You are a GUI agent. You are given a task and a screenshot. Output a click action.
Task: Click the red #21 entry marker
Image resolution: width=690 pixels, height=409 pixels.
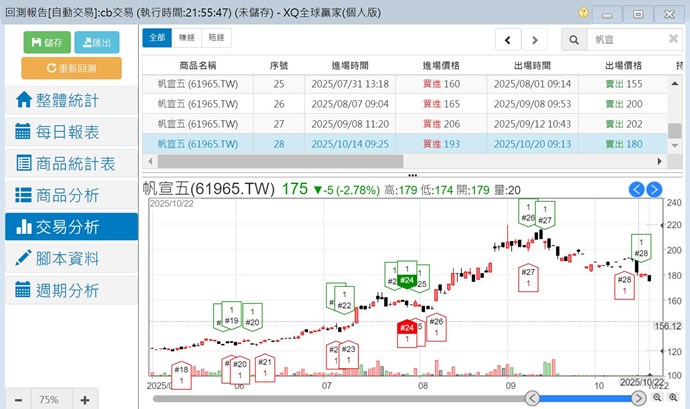pos(265,367)
